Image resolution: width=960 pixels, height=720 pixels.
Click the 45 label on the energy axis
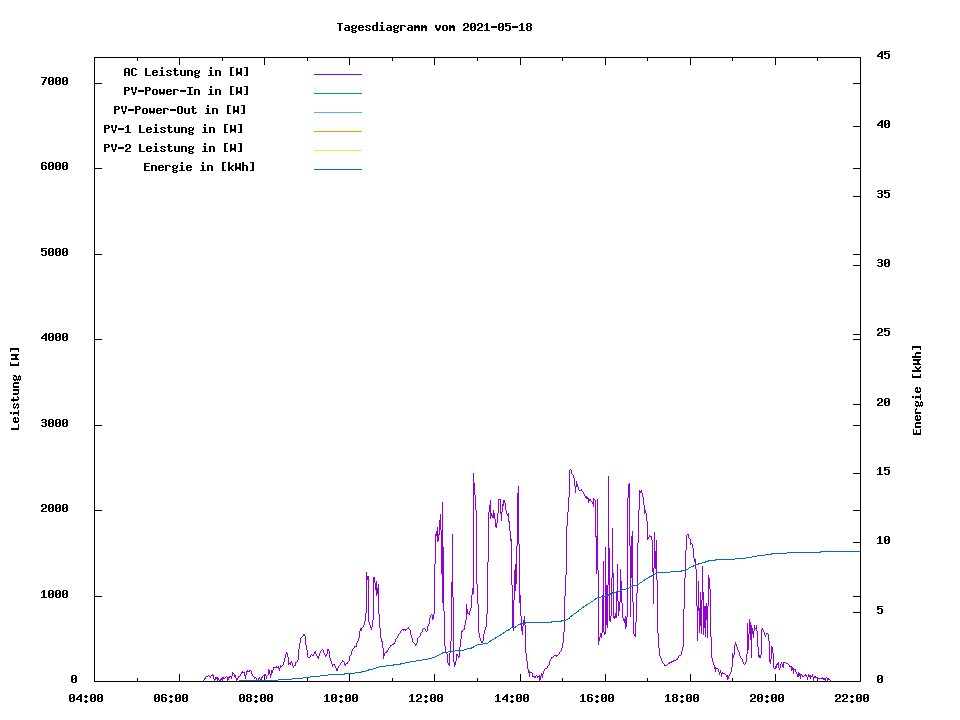pos(883,55)
